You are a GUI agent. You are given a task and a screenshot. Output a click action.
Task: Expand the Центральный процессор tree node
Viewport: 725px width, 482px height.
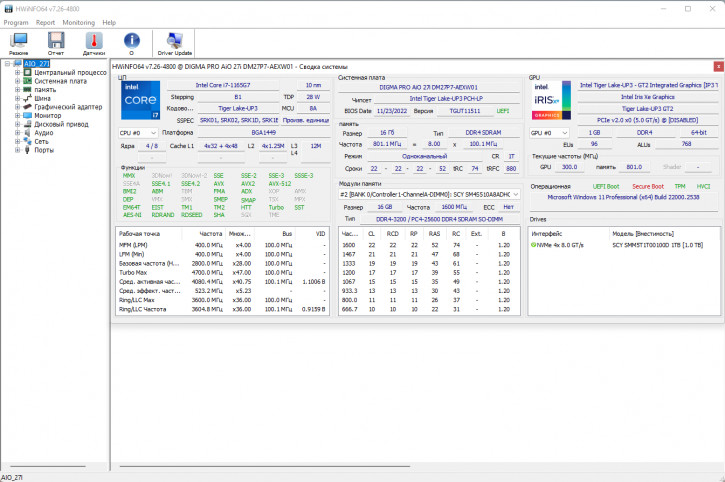pos(18,72)
